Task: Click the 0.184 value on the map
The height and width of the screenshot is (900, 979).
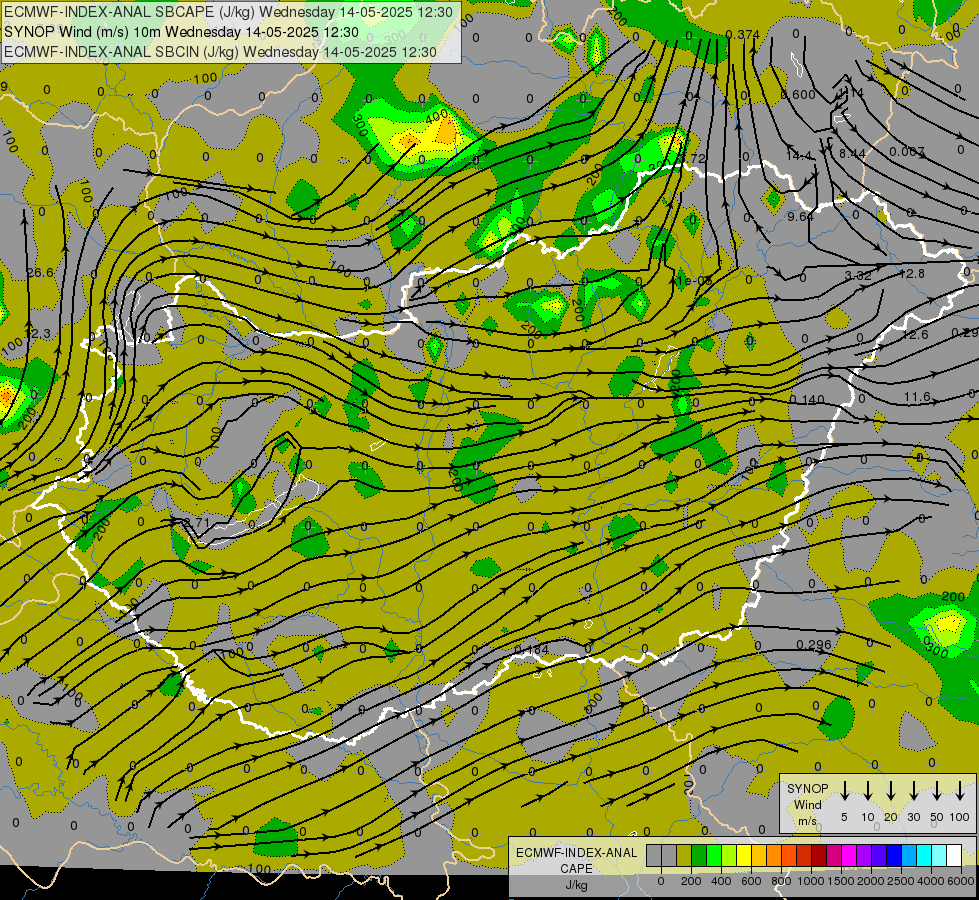Action: pyautogui.click(x=531, y=650)
